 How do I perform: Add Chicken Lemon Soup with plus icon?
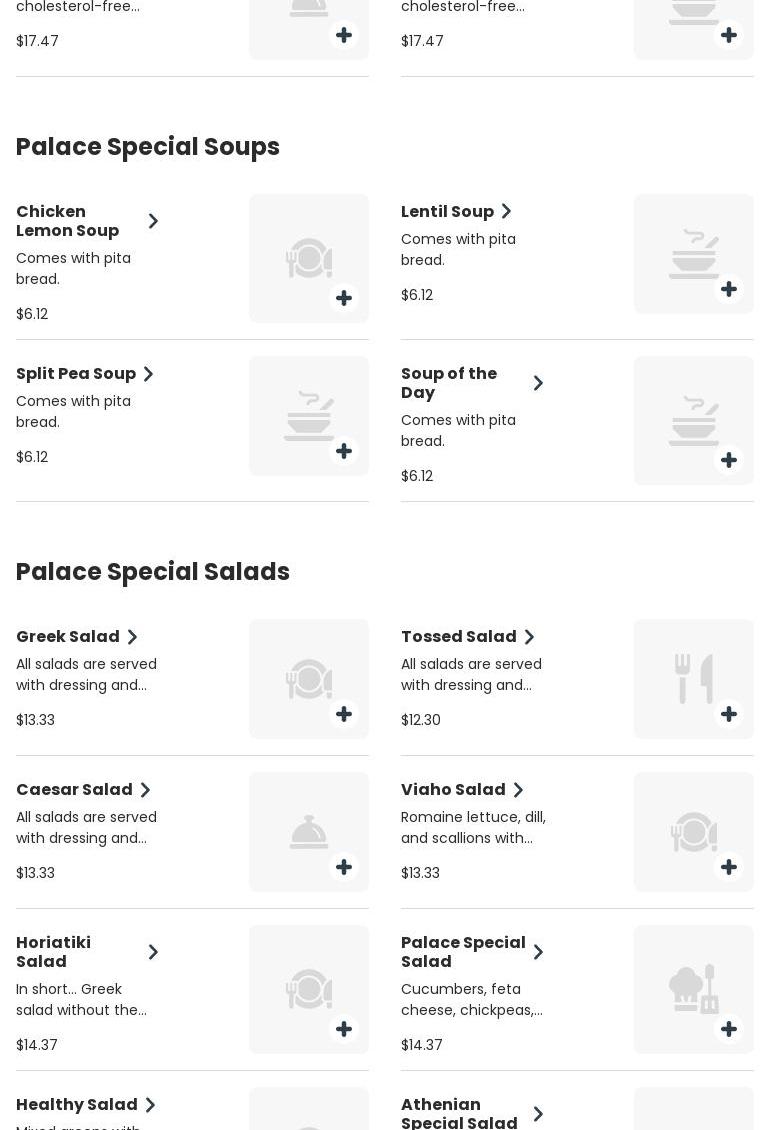point(344,298)
